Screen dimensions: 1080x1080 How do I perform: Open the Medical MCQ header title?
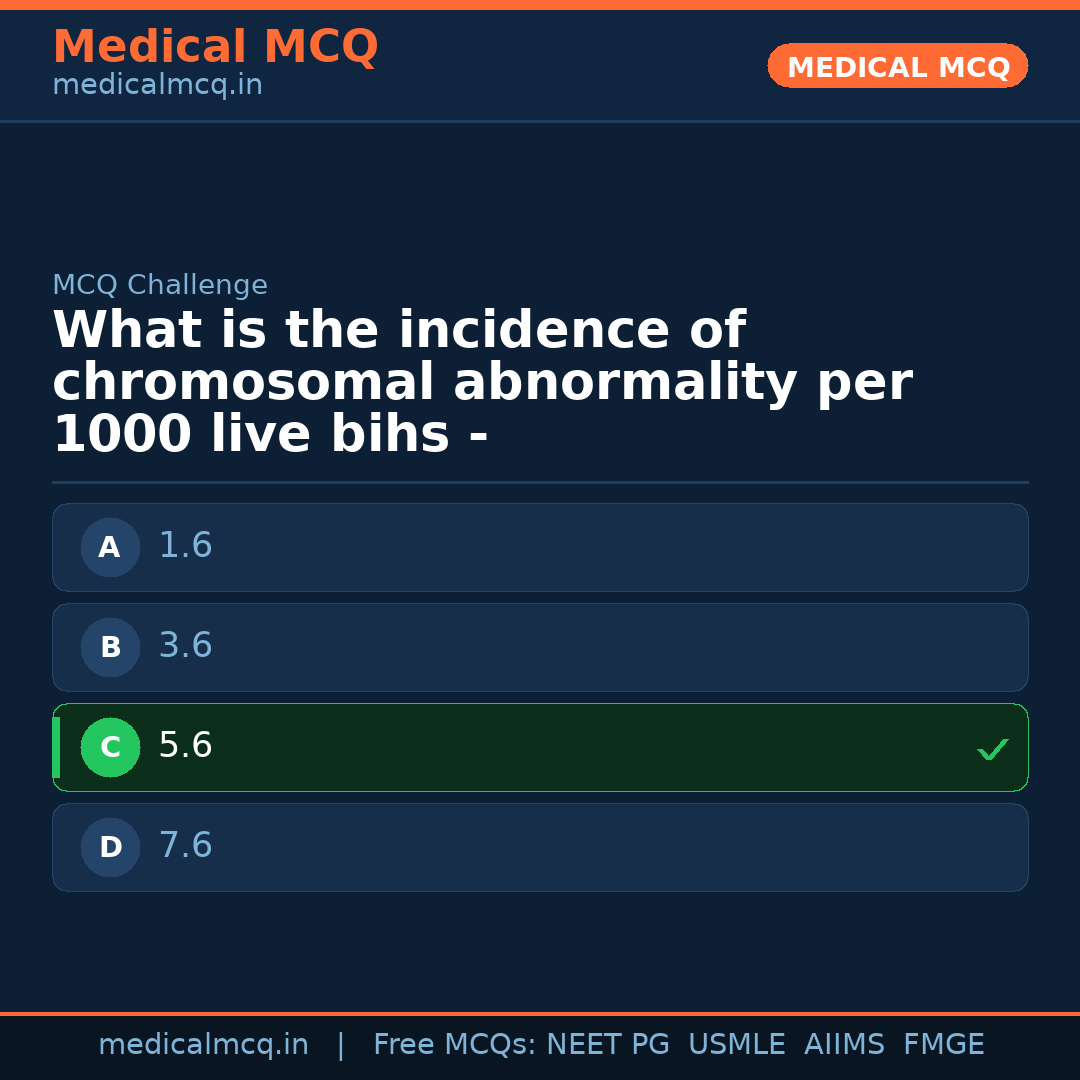pyautogui.click(x=215, y=47)
